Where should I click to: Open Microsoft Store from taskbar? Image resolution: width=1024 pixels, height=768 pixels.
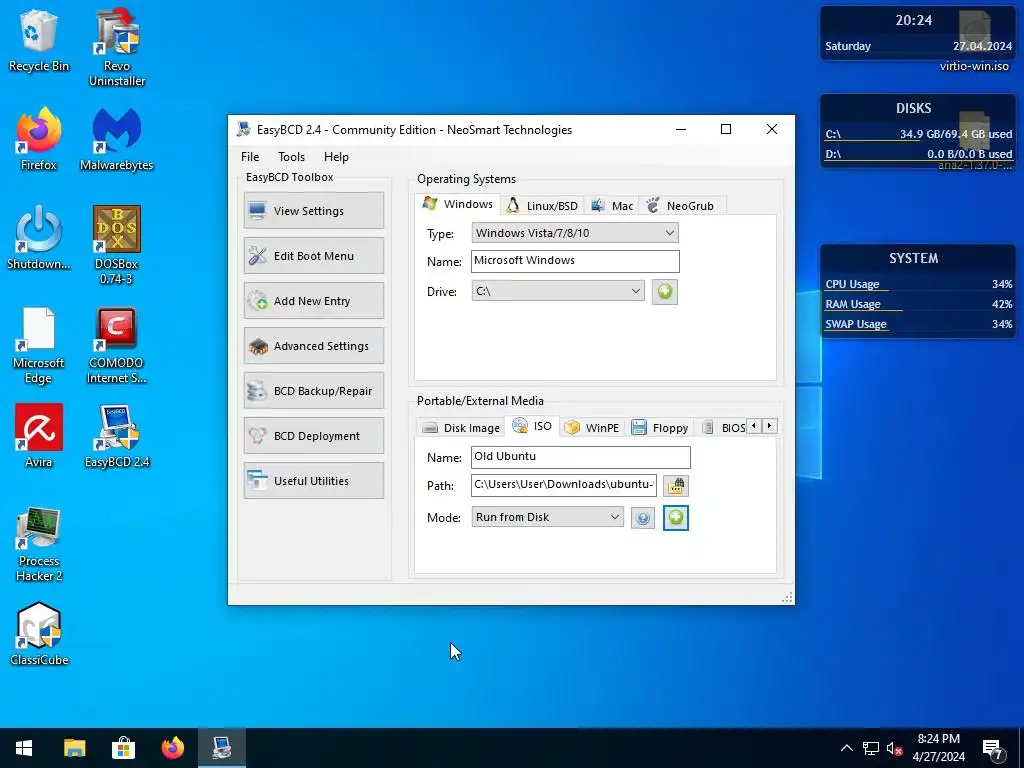pos(123,748)
